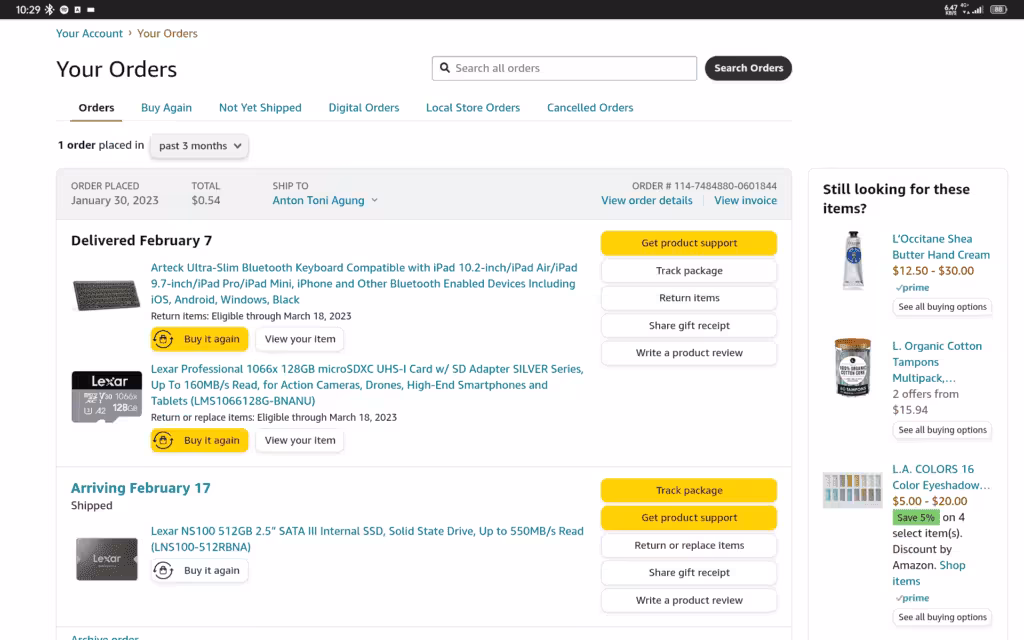This screenshot has height=640, width=1024.
Task: Open L.A. COLORS 16 Color Eyeshadow link
Action: pos(941,477)
